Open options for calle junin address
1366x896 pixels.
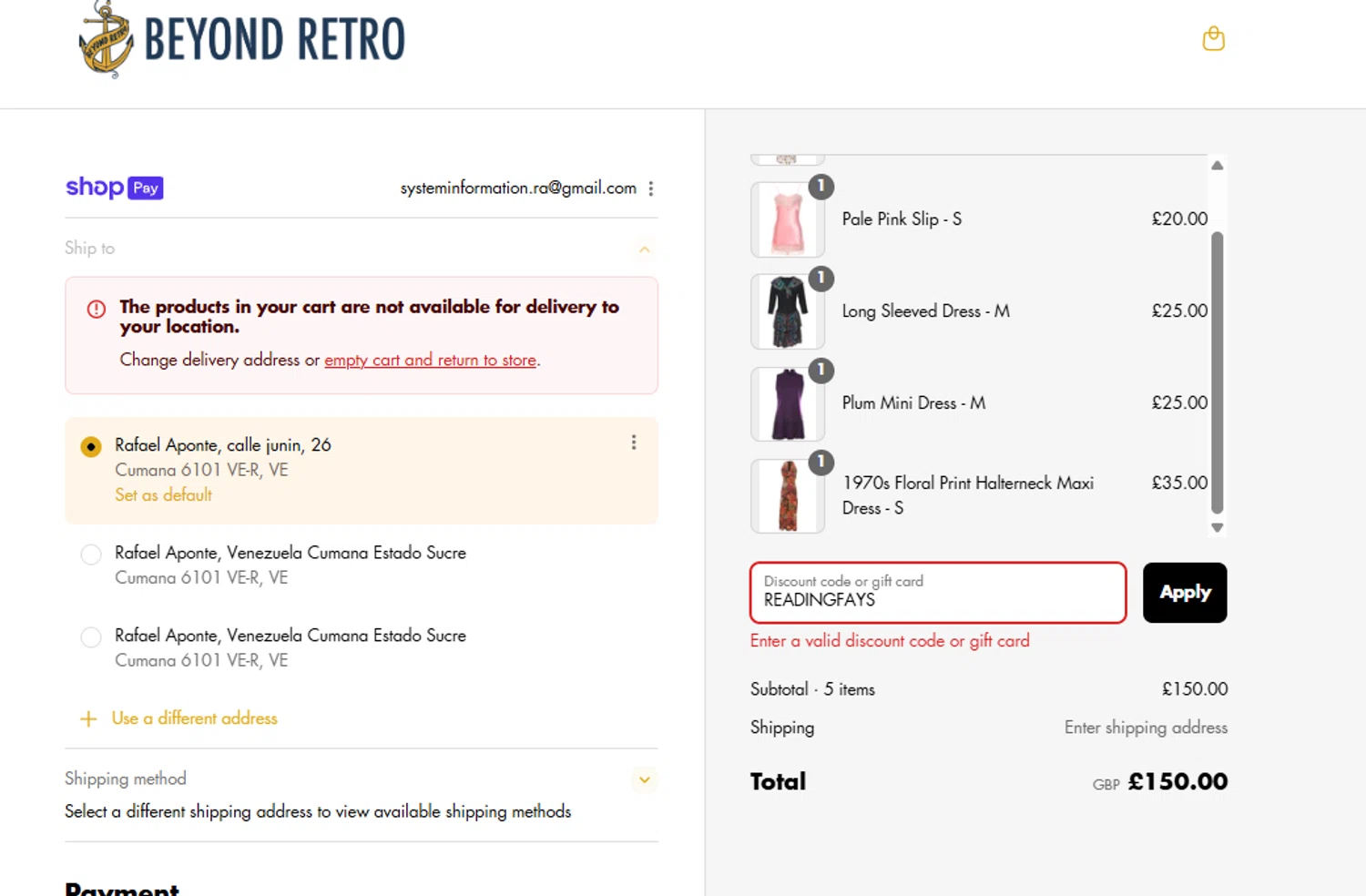coord(634,443)
